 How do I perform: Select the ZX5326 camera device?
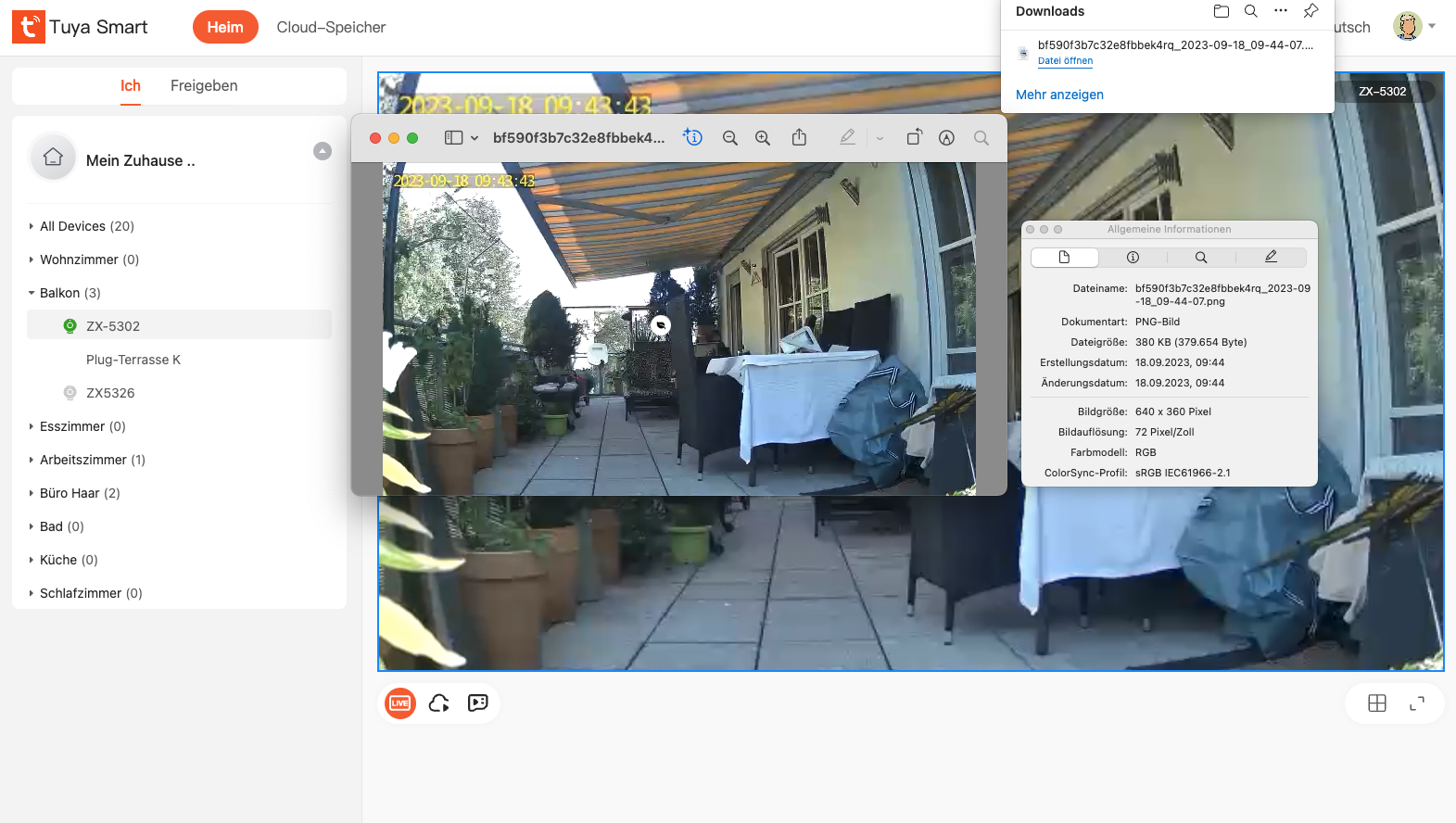[x=110, y=393]
